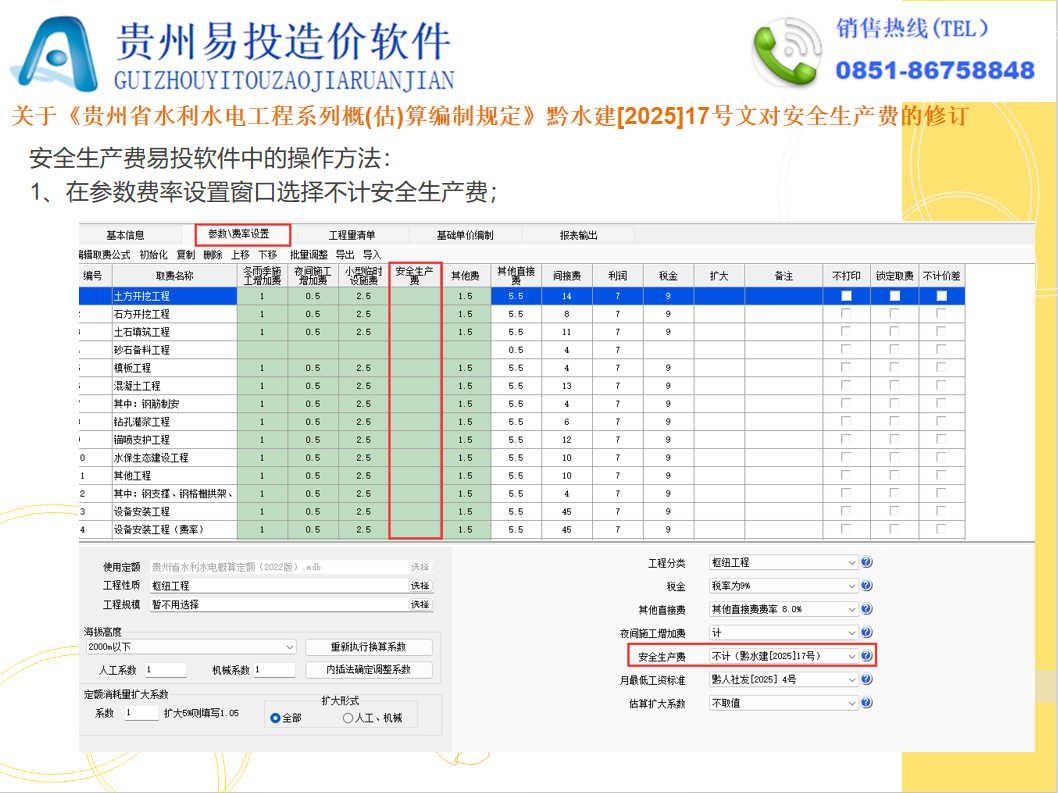Screen dimensions: 1058x793
Task: Expand the 安全生产费 dropdown
Action: [x=851, y=656]
